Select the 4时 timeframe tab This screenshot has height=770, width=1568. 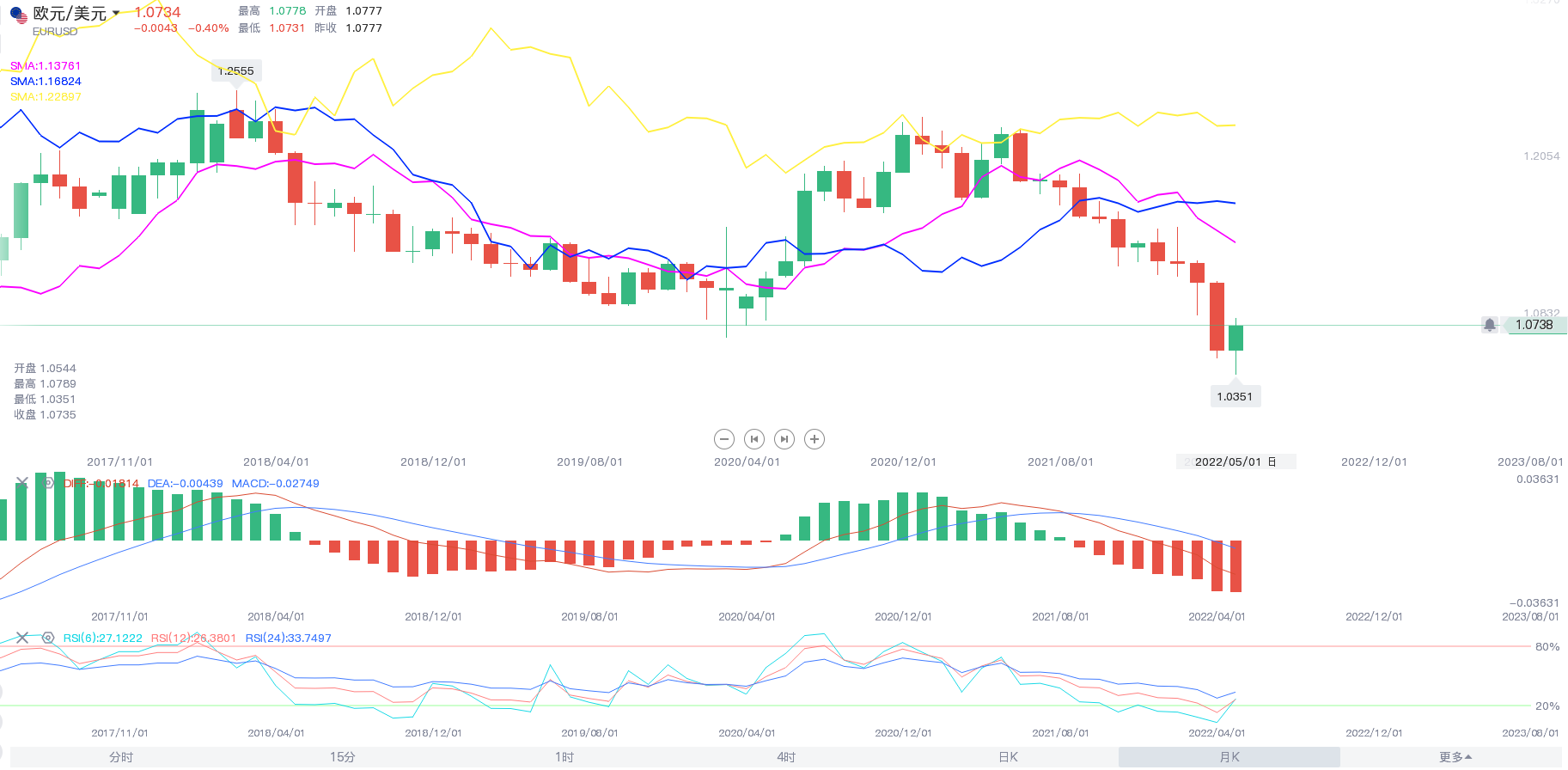[x=786, y=757]
